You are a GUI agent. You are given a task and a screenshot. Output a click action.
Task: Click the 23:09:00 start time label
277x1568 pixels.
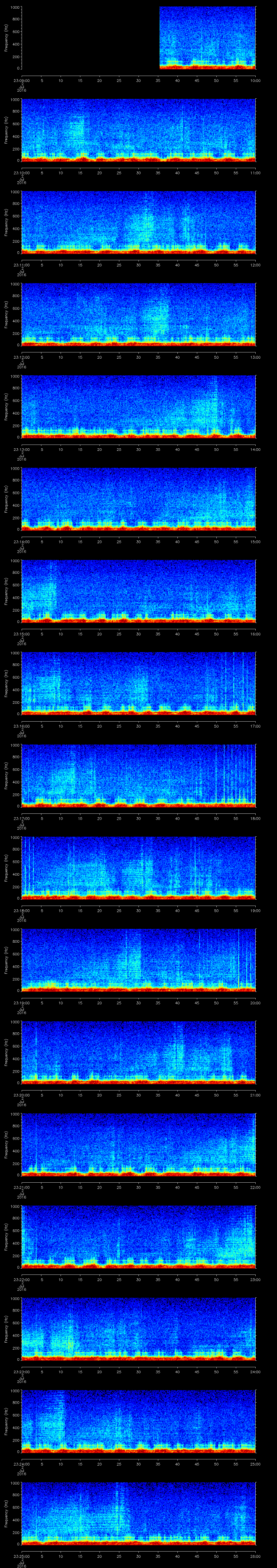coord(22,80)
